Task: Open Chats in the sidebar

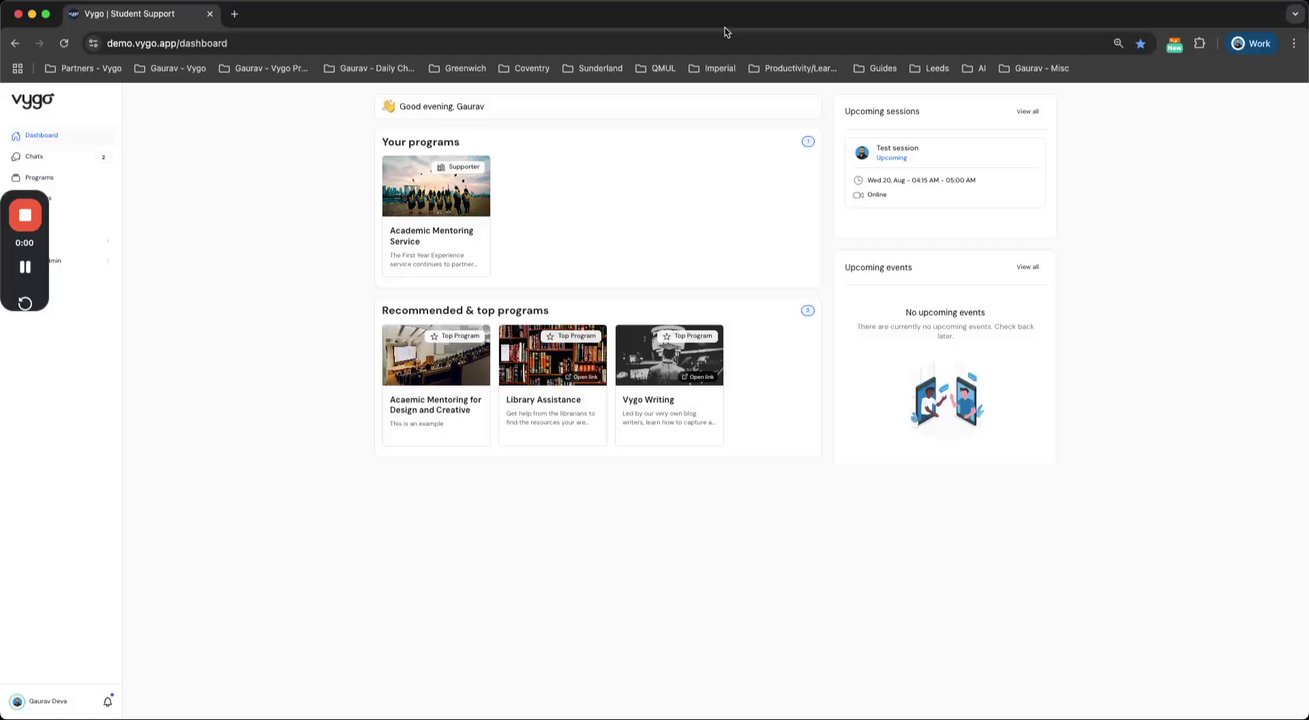Action: 34,156
